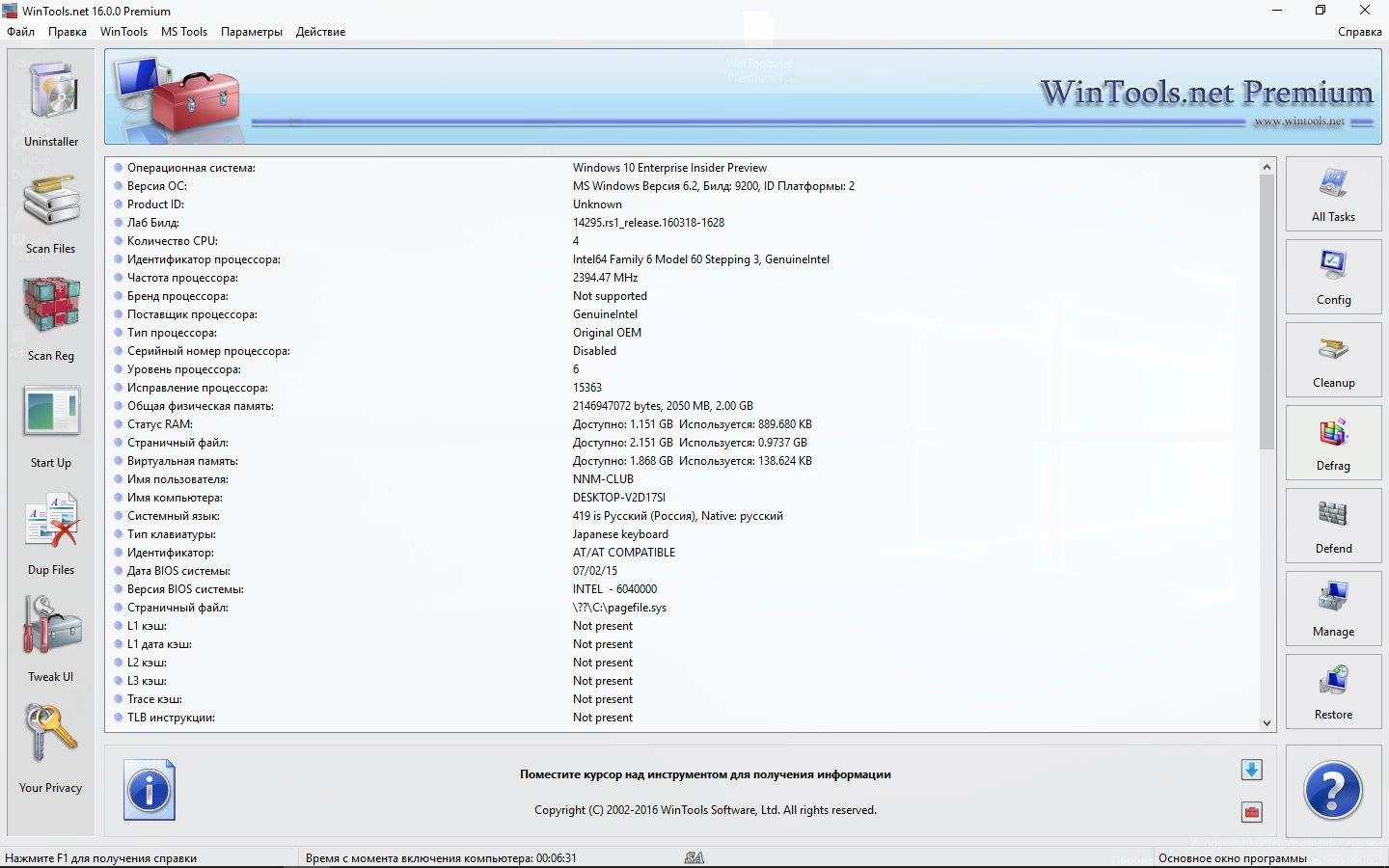Open the Your Privacy tool
The image size is (1389, 868).
click(x=51, y=749)
